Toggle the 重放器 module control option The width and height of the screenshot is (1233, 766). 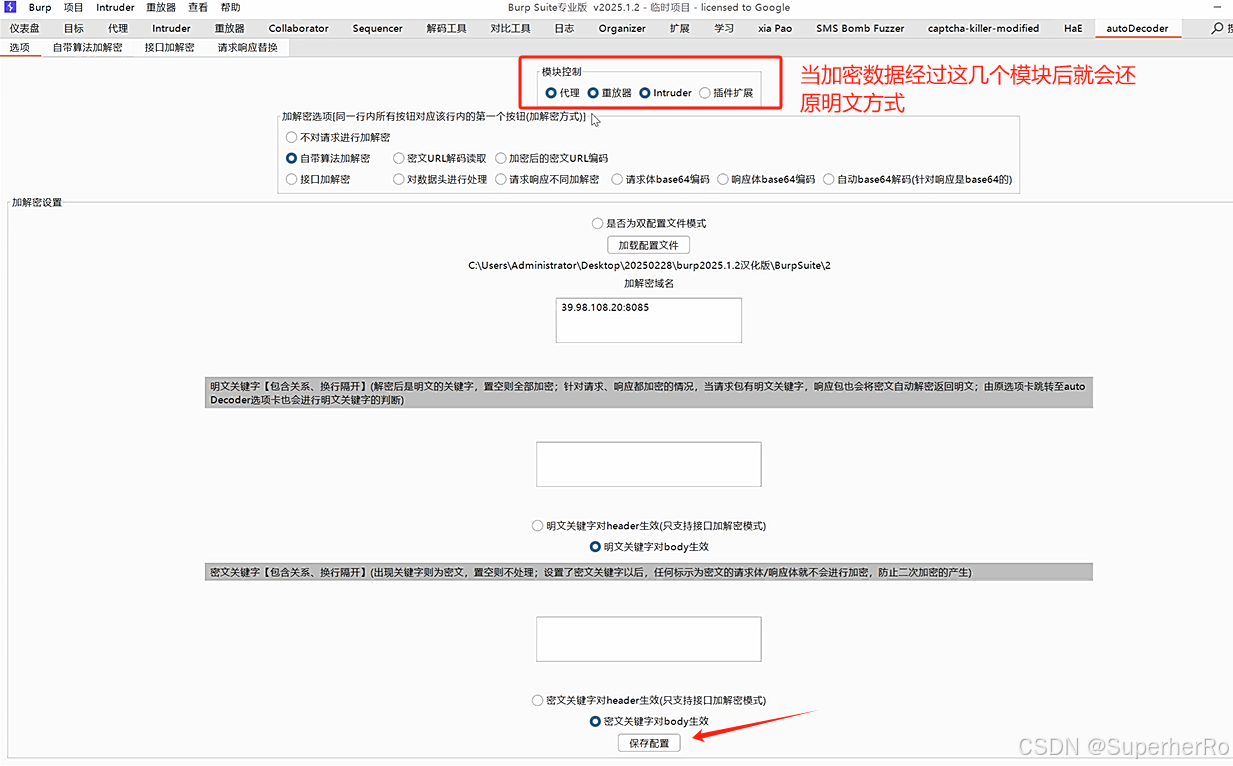click(x=609, y=93)
